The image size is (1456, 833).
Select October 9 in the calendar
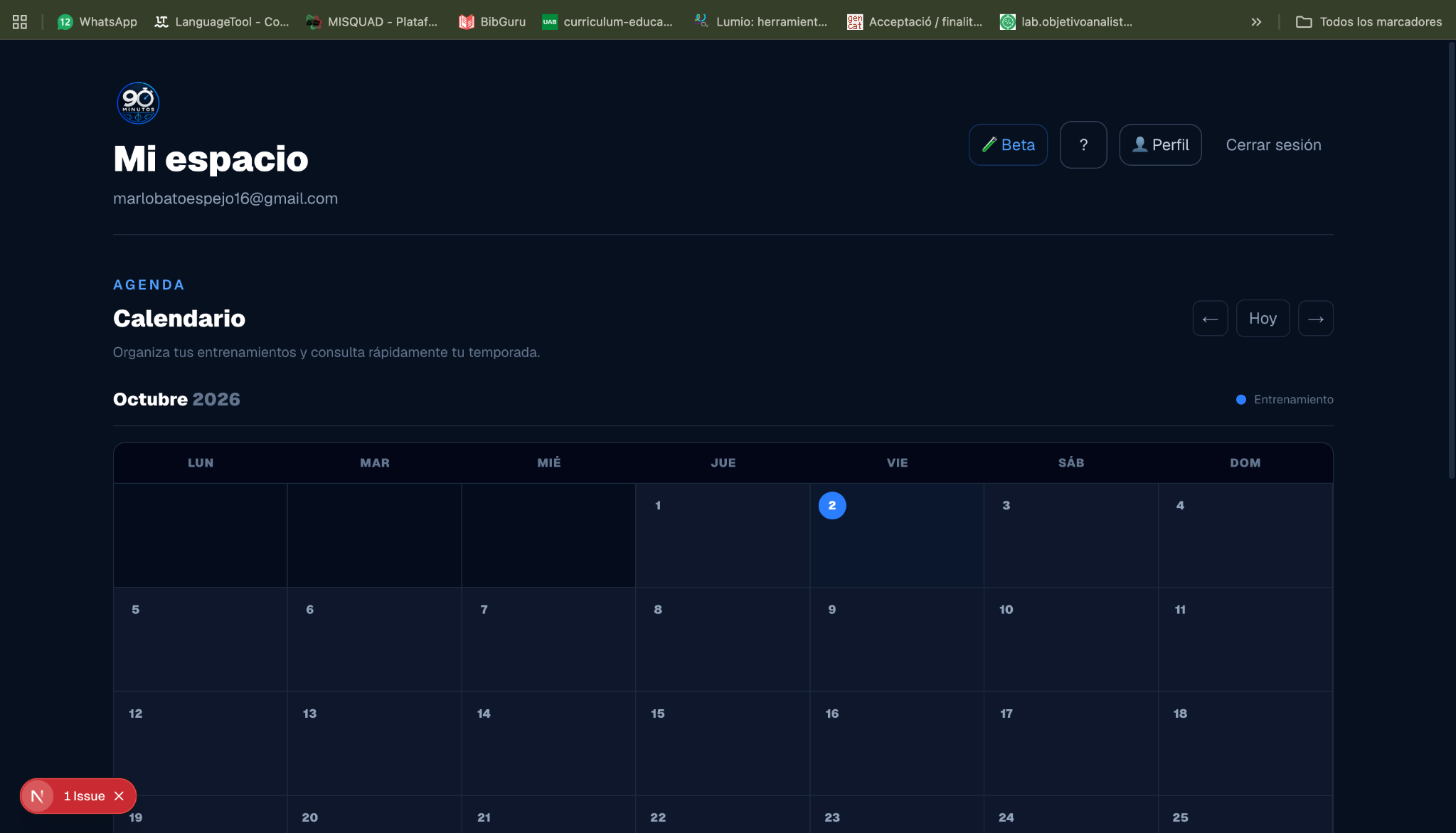(x=896, y=640)
